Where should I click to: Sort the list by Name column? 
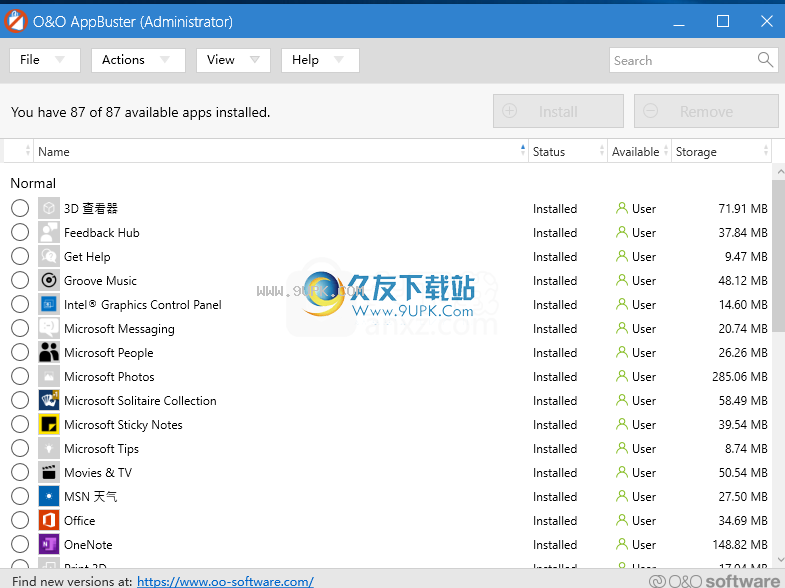pyautogui.click(x=280, y=151)
